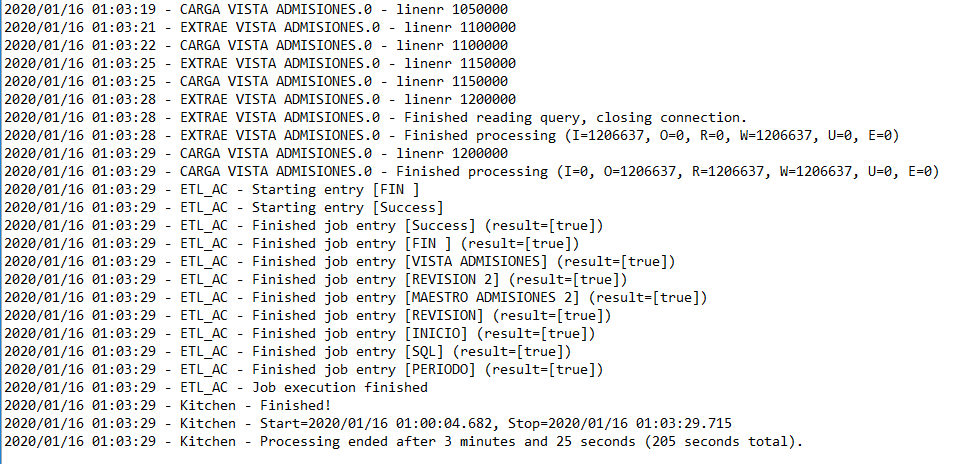962x464 pixels.
Task: Click the 'Starting entry [FIN ]' line
Action: [x=211, y=190]
